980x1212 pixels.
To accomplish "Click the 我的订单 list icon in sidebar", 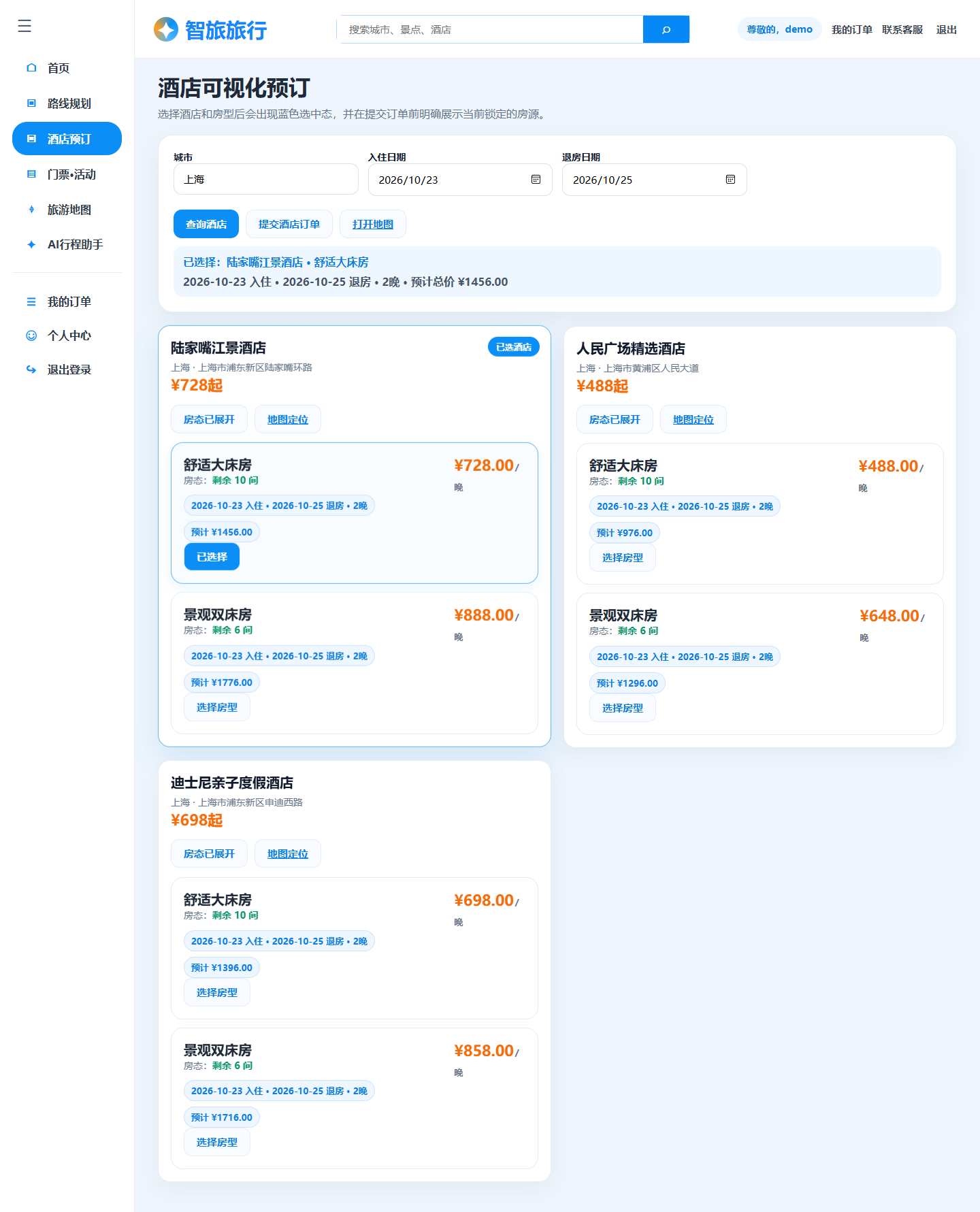I will tap(31, 301).
